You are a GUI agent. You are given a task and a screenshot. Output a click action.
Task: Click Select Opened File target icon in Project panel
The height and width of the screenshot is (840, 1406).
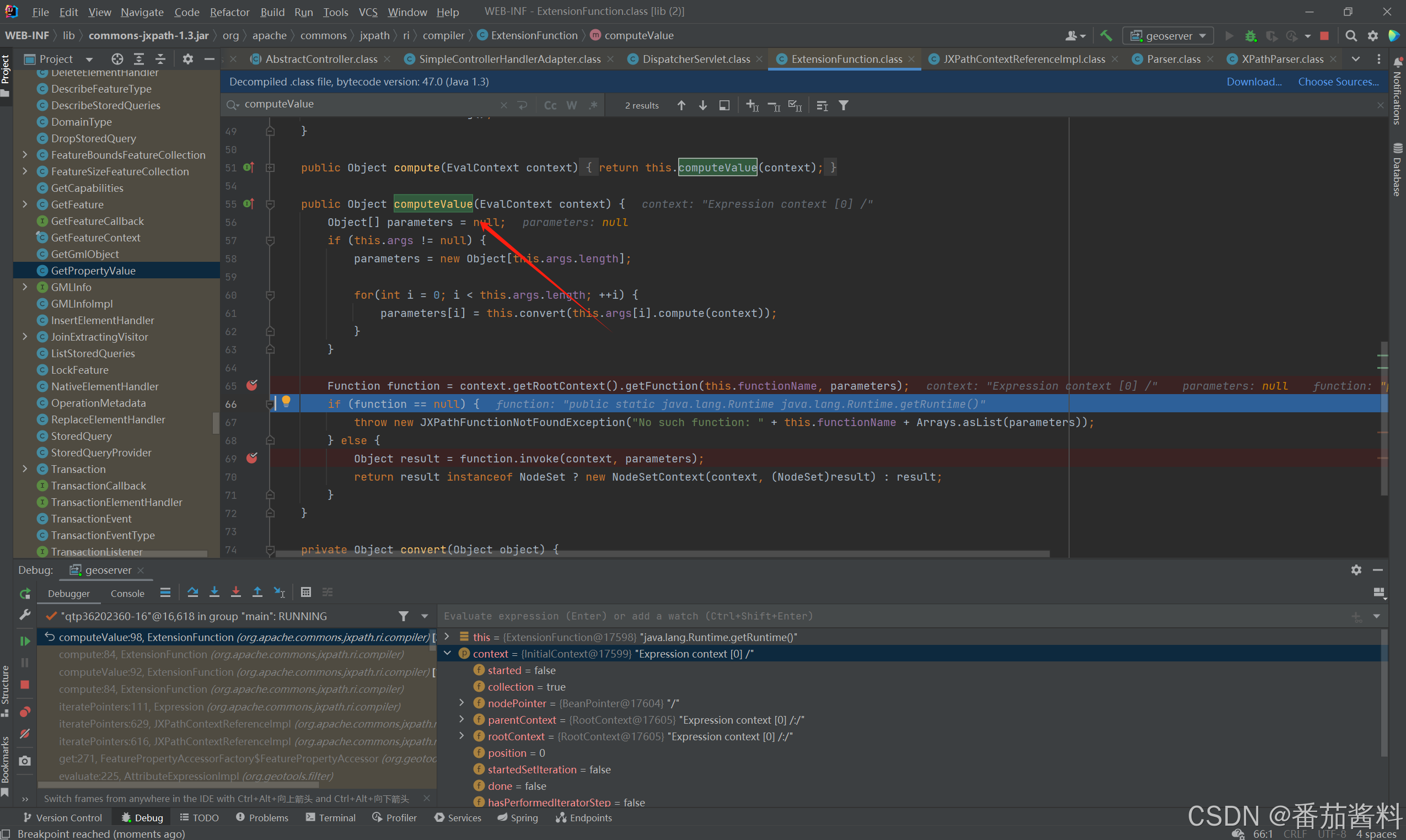117,59
